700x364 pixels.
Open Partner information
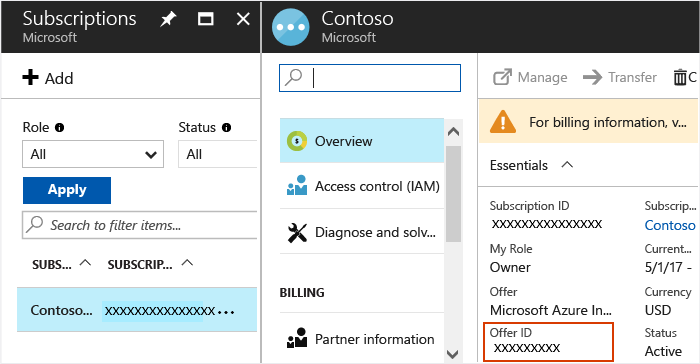[x=362, y=339]
